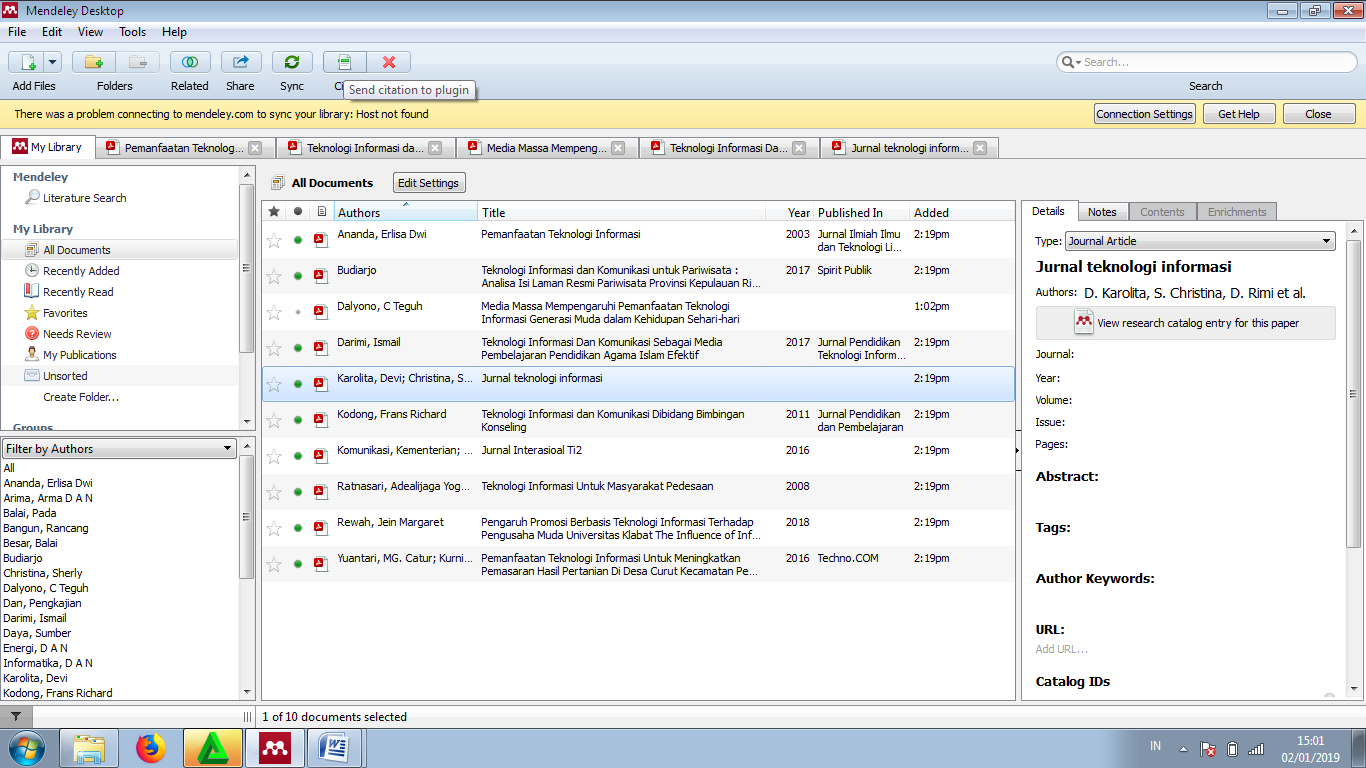Open the Add Files dropdown arrow

click(52, 62)
